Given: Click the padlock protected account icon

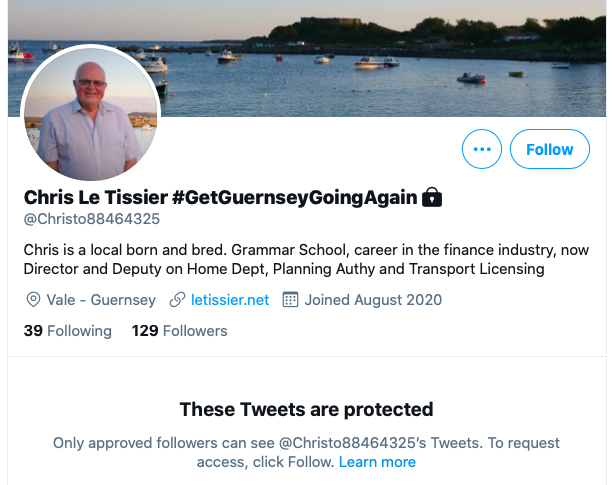Looking at the screenshot, I should coord(432,197).
